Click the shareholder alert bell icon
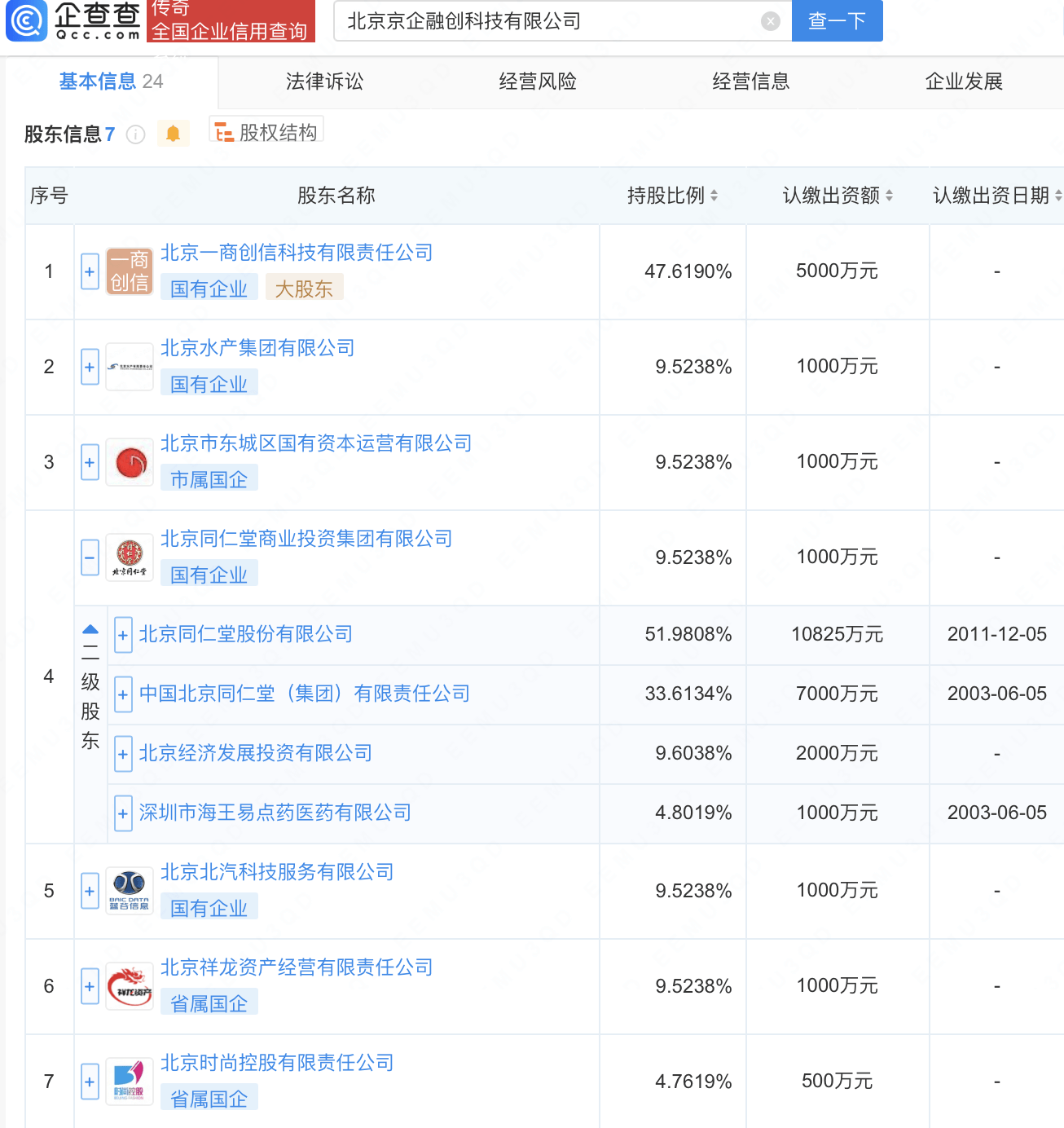1064x1128 pixels. click(173, 134)
